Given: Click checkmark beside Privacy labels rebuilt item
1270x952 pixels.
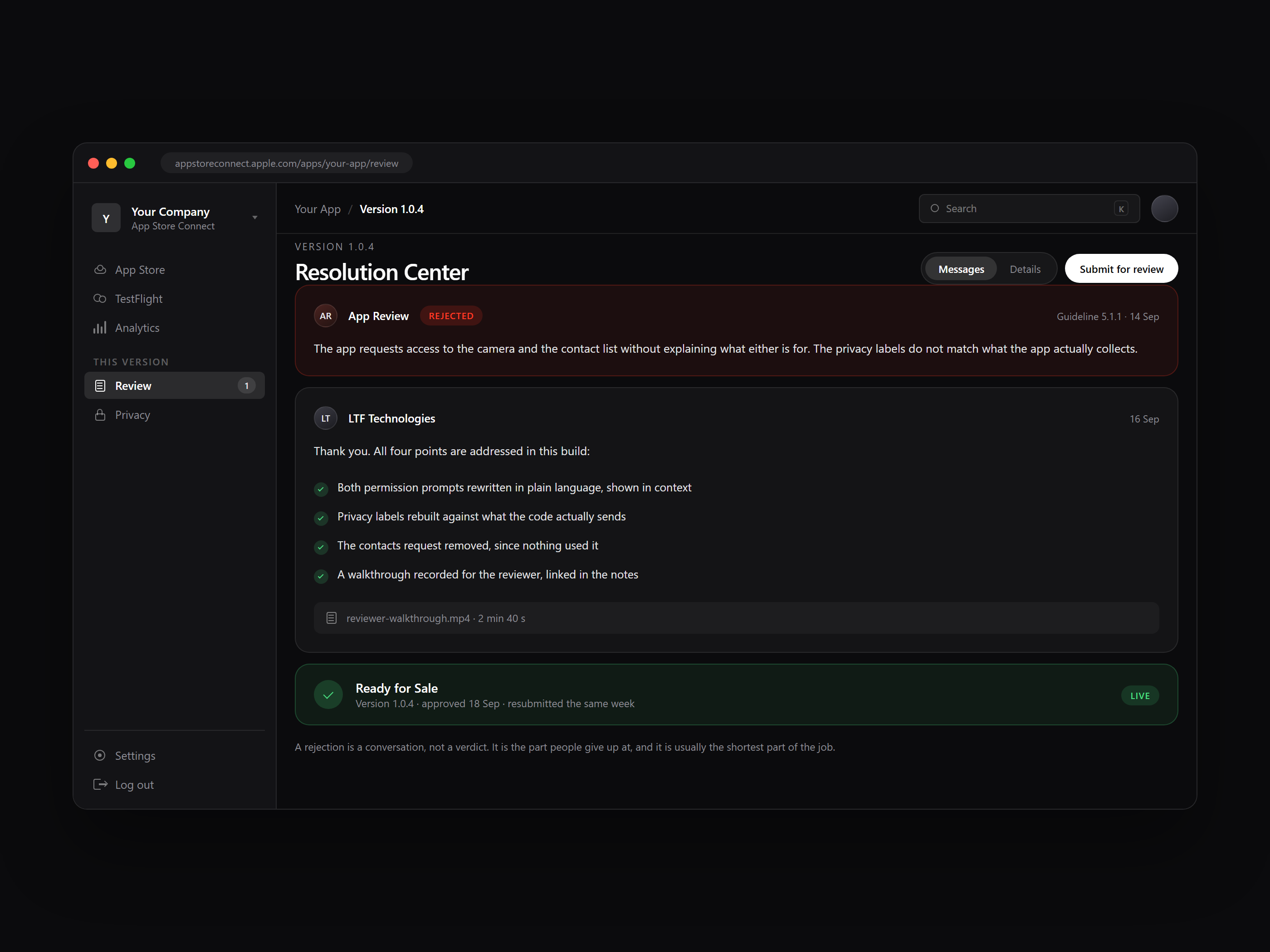Looking at the screenshot, I should point(321,518).
